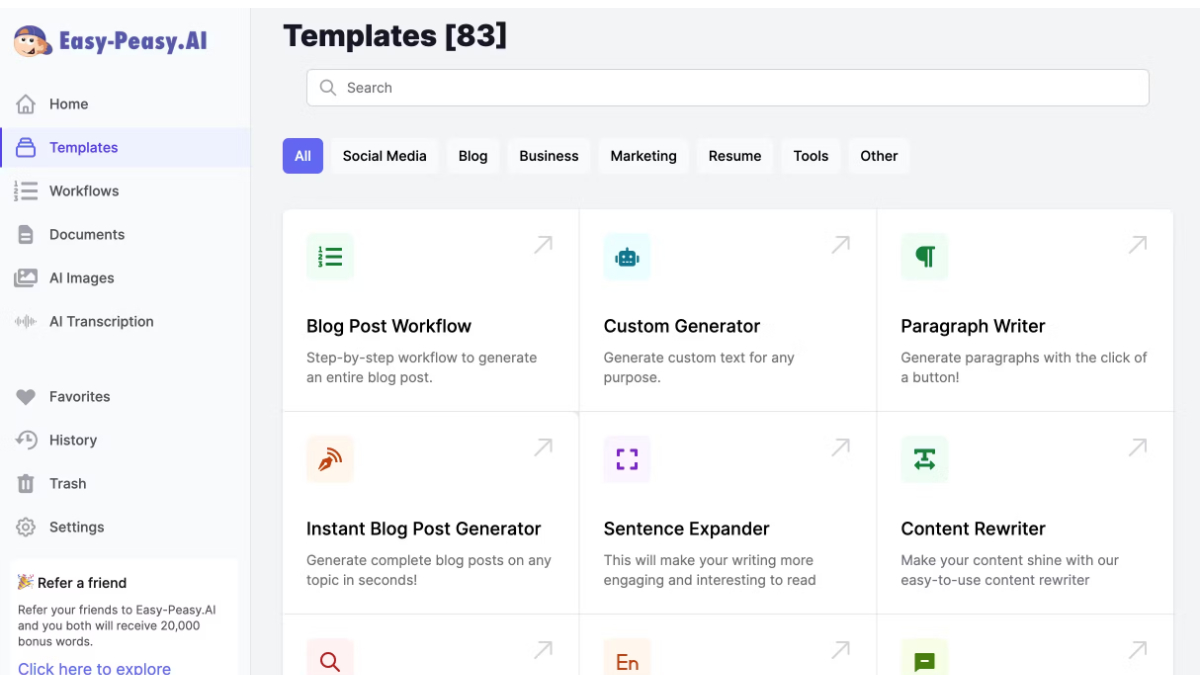Click the 'Refer a friend' heading
The height and width of the screenshot is (675, 1200).
tap(82, 583)
